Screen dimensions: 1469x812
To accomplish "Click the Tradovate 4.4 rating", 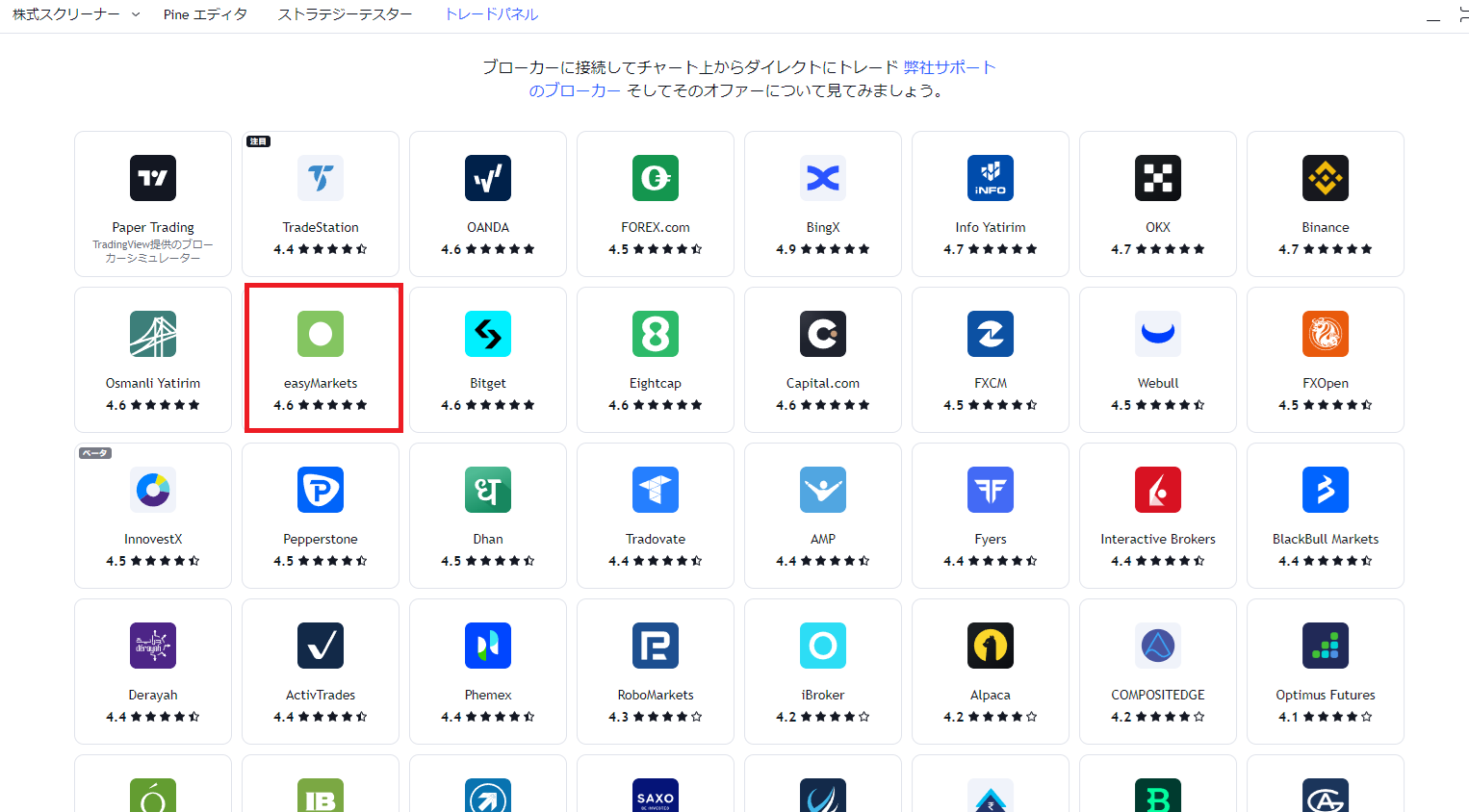I will (x=656, y=561).
